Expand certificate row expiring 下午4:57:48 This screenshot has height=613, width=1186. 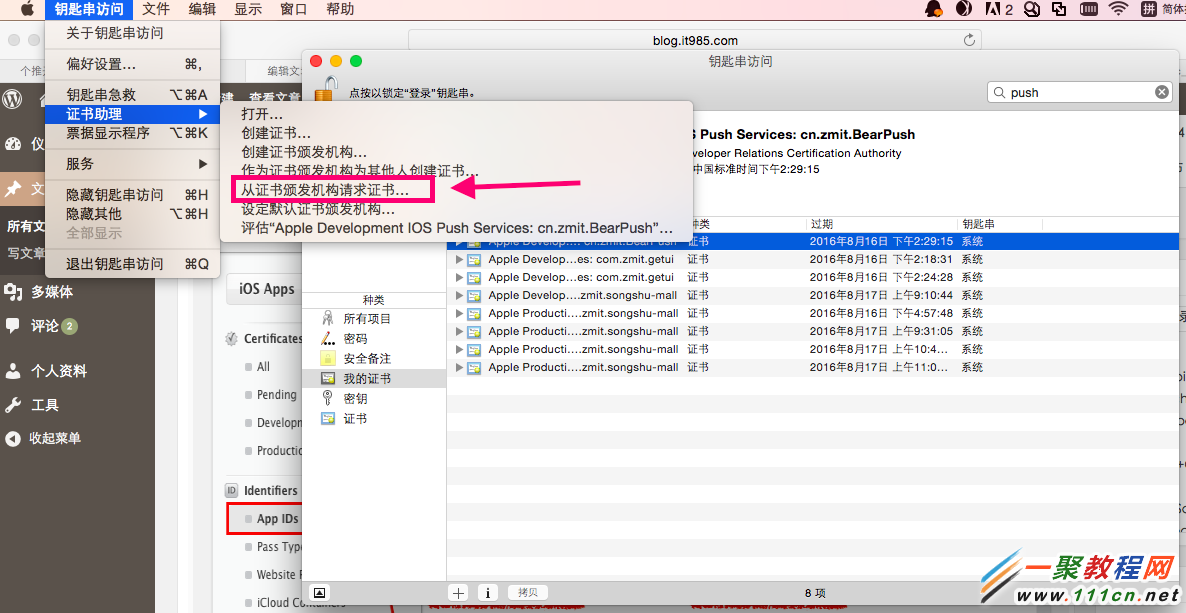[458, 313]
